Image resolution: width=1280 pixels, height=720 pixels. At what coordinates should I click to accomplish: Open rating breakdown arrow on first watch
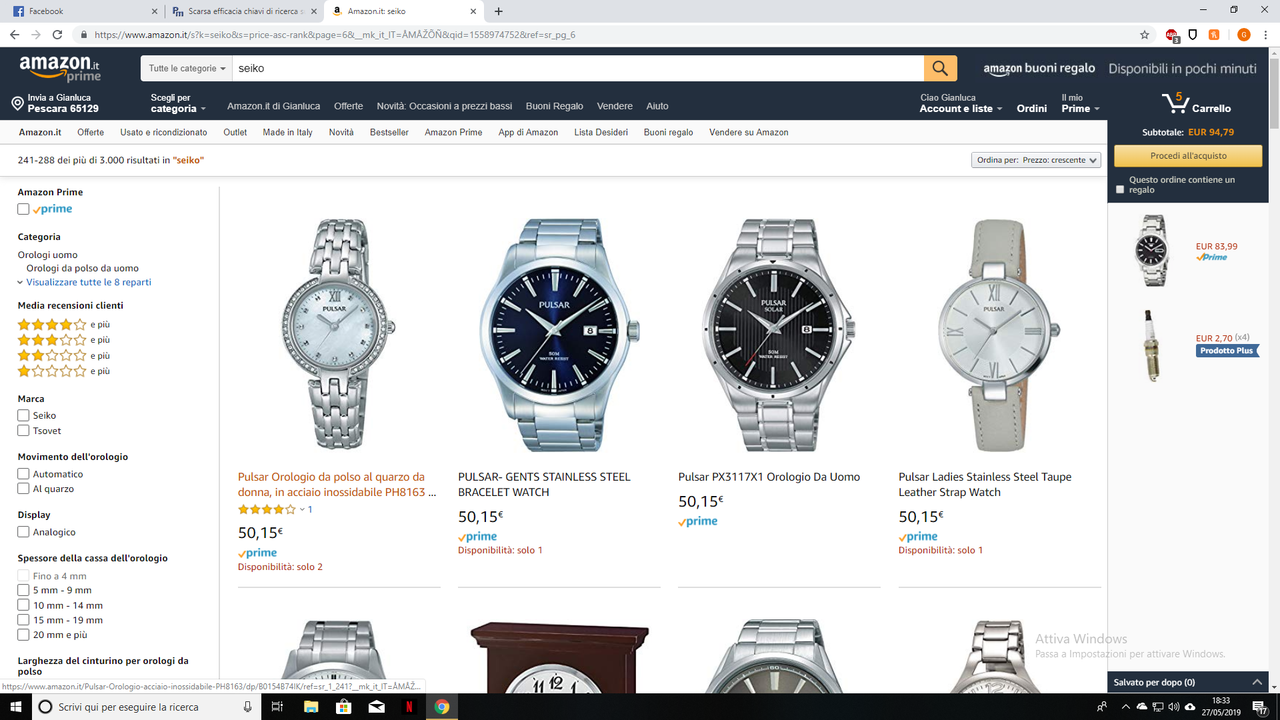[302, 510]
